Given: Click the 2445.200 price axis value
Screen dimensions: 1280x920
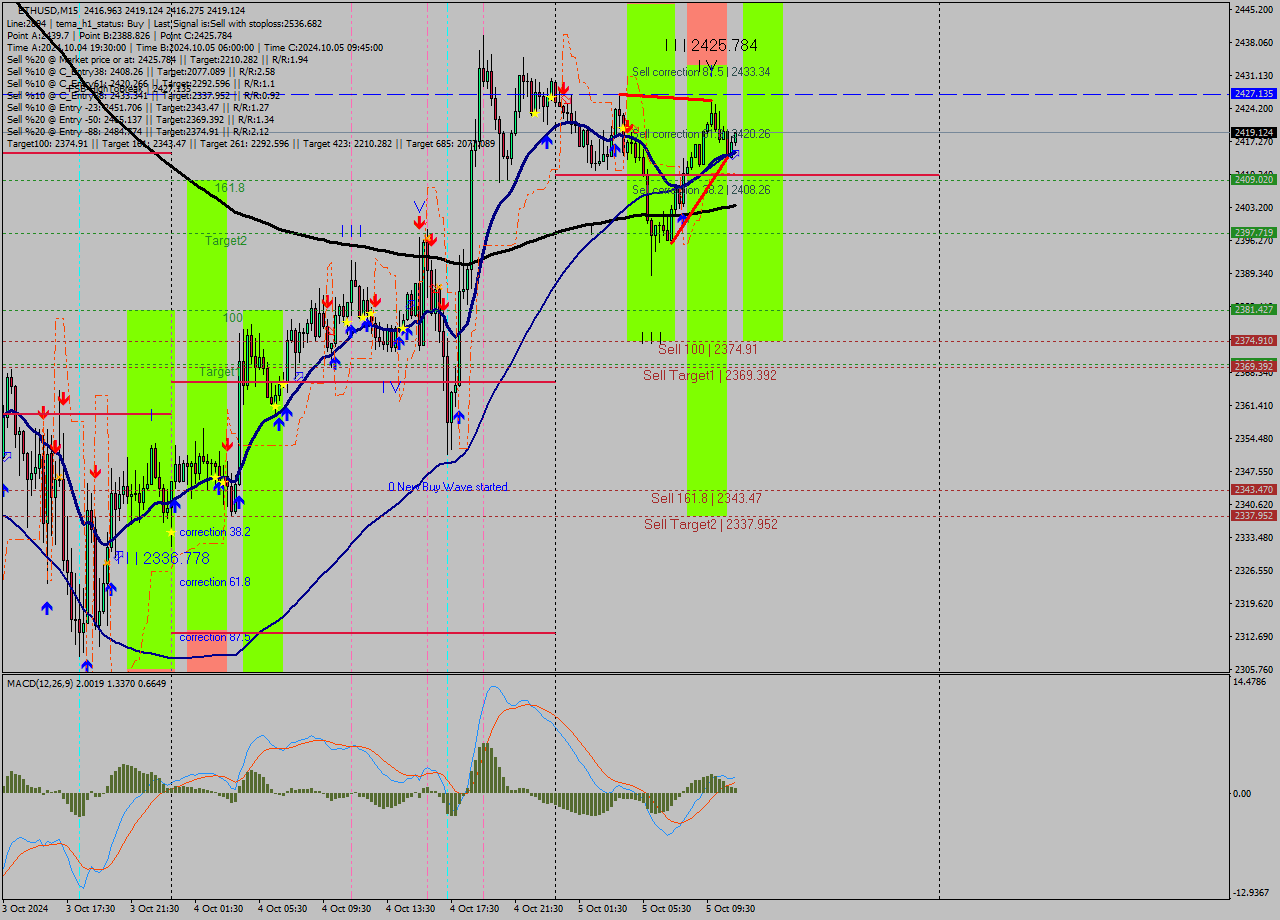Looking at the screenshot, I should 1253,9.
